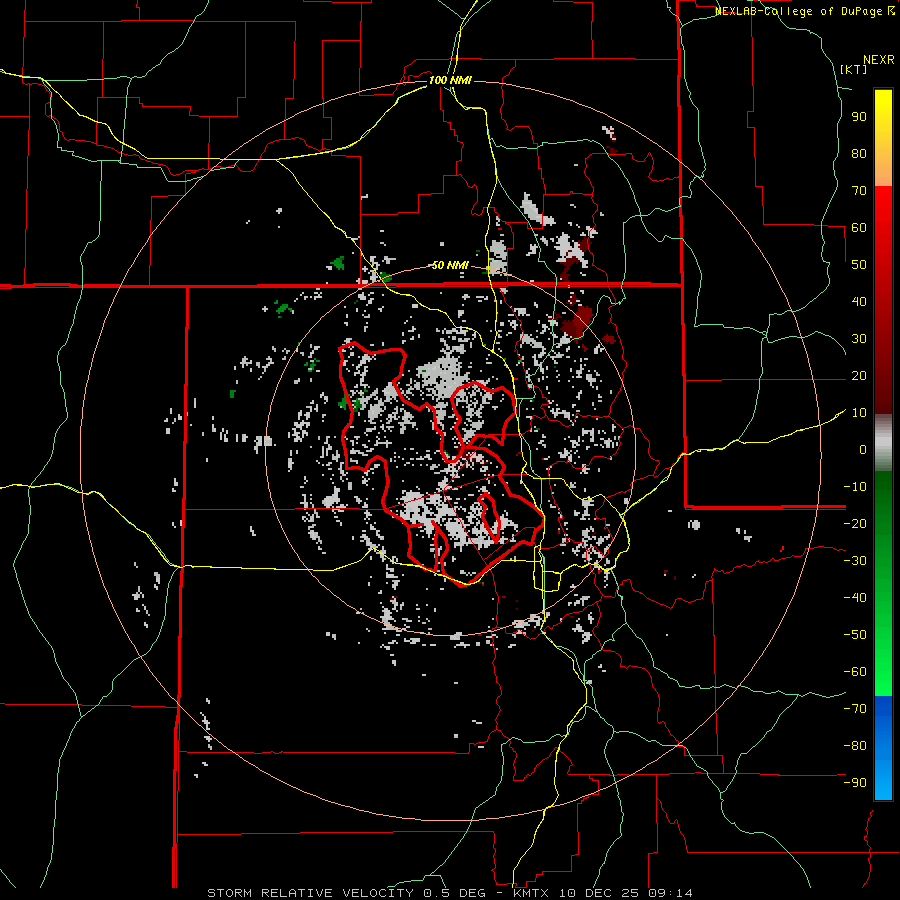Click the 100 NMI range ring label
Viewport: 900px width, 900px height.
pos(449,80)
